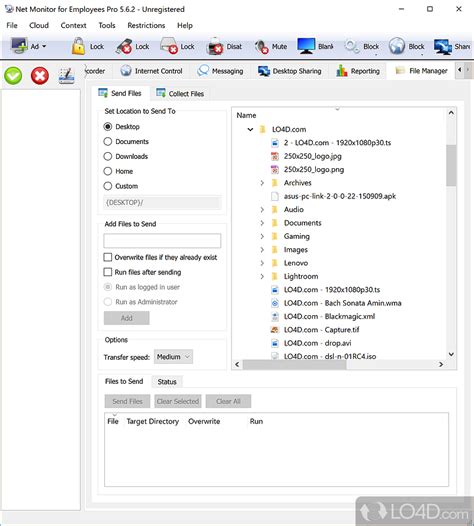Enable Overwrite files if they already exist
The width and height of the screenshot is (474, 526).
108,257
